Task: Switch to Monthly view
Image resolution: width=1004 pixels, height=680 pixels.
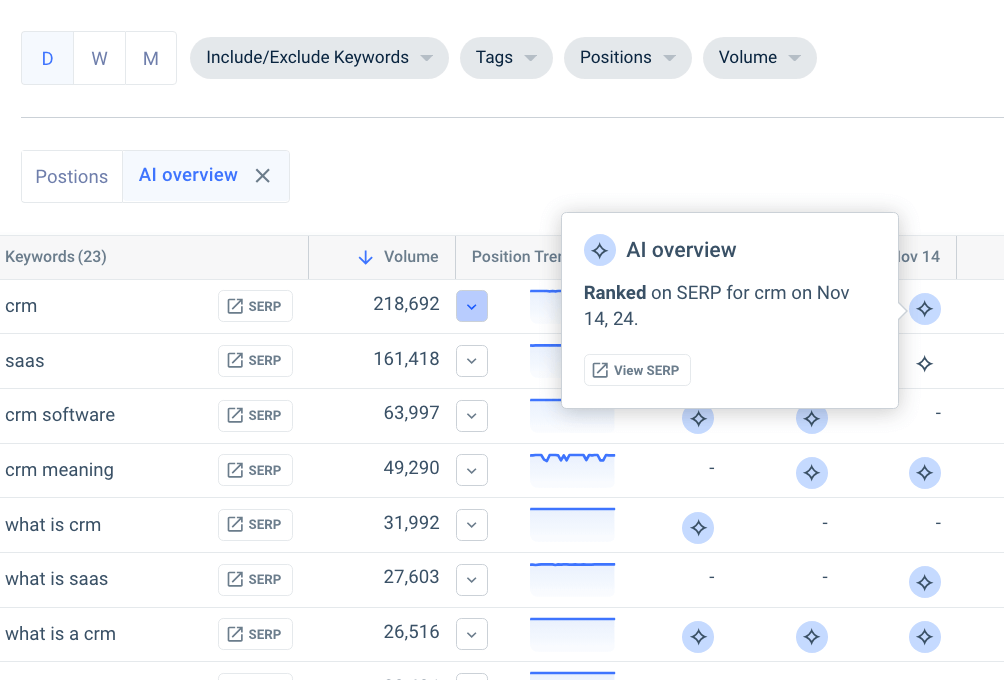Action: click(150, 58)
